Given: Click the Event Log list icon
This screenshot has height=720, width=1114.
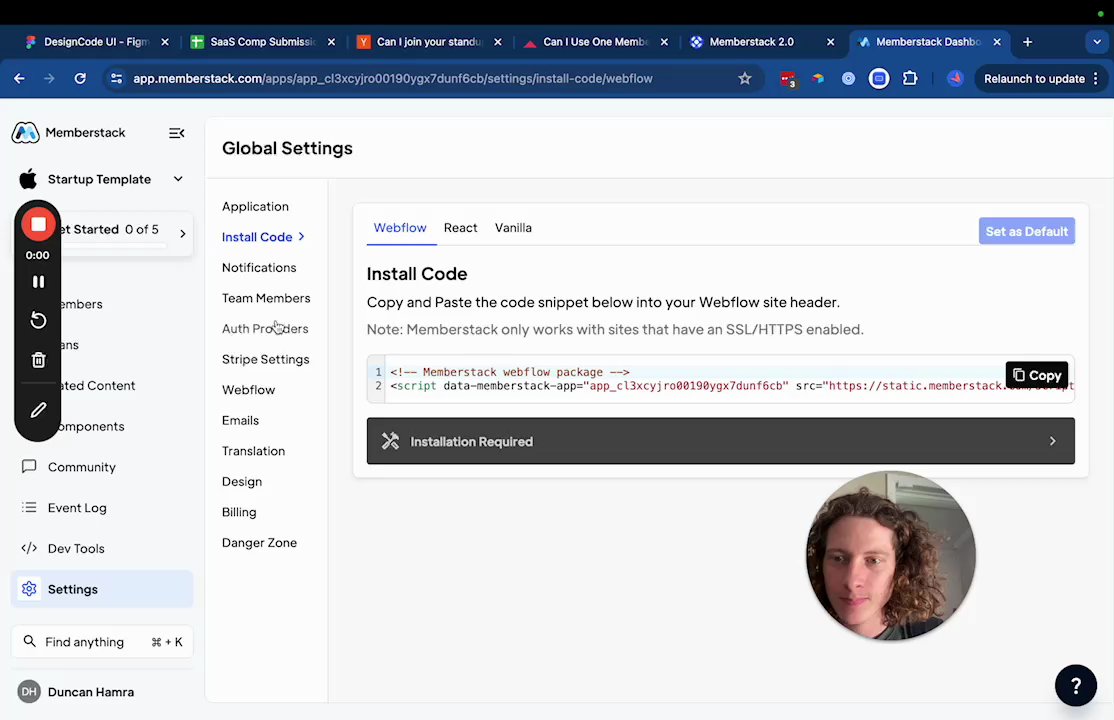Looking at the screenshot, I should (29, 507).
